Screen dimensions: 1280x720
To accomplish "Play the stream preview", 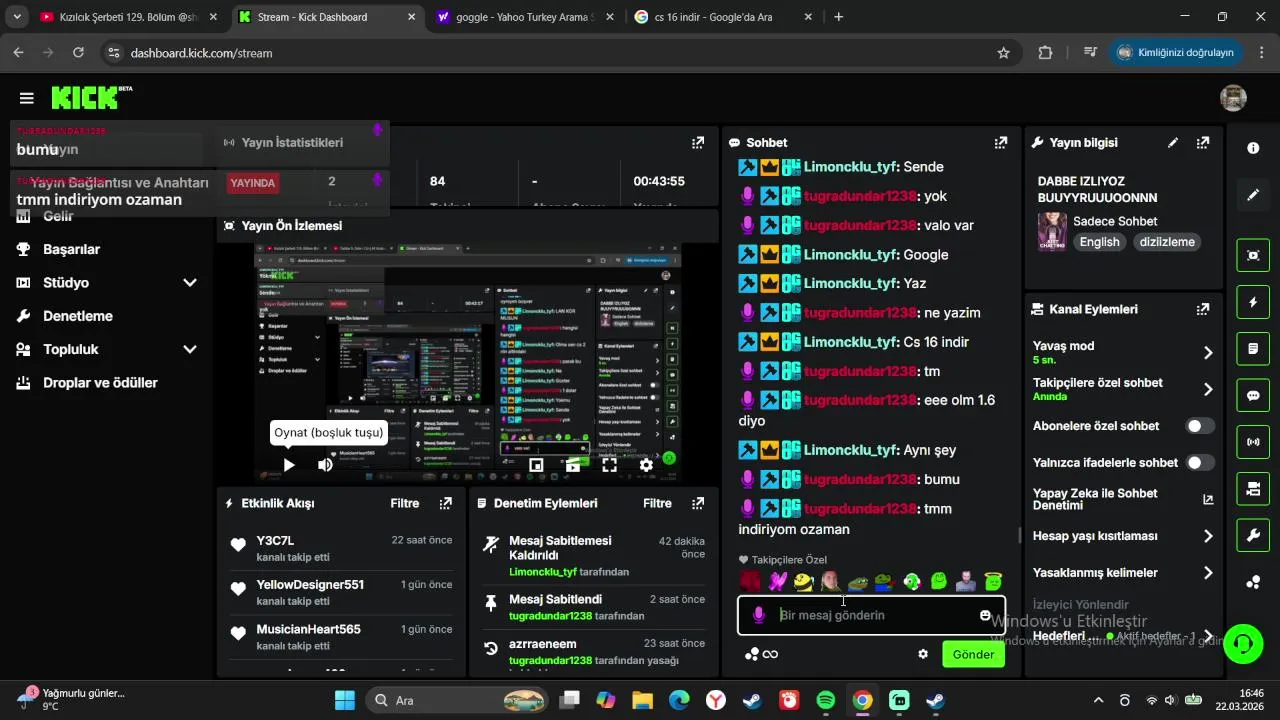I will click(288, 465).
